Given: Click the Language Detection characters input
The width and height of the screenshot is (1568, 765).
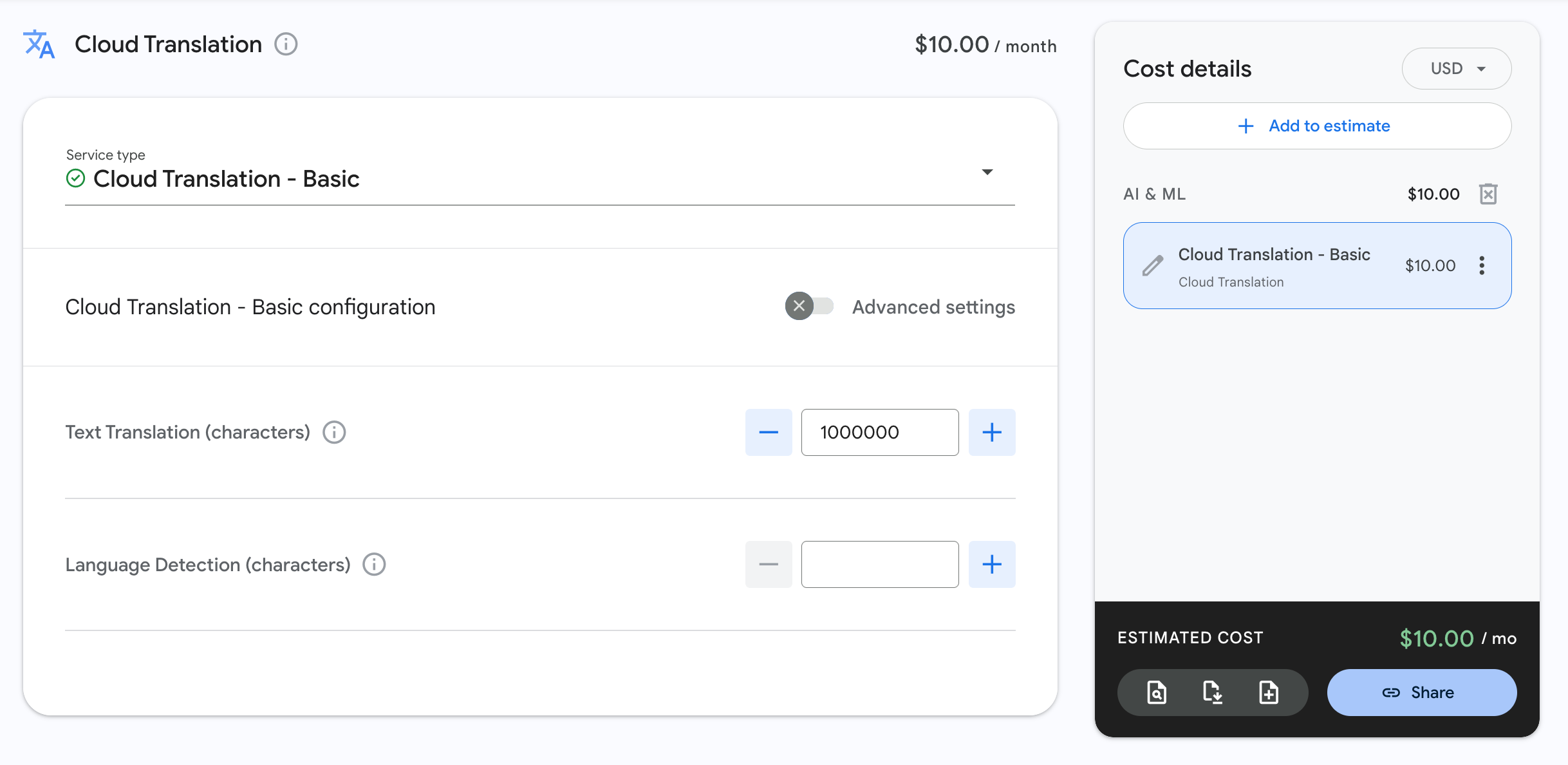Looking at the screenshot, I should tap(880, 564).
